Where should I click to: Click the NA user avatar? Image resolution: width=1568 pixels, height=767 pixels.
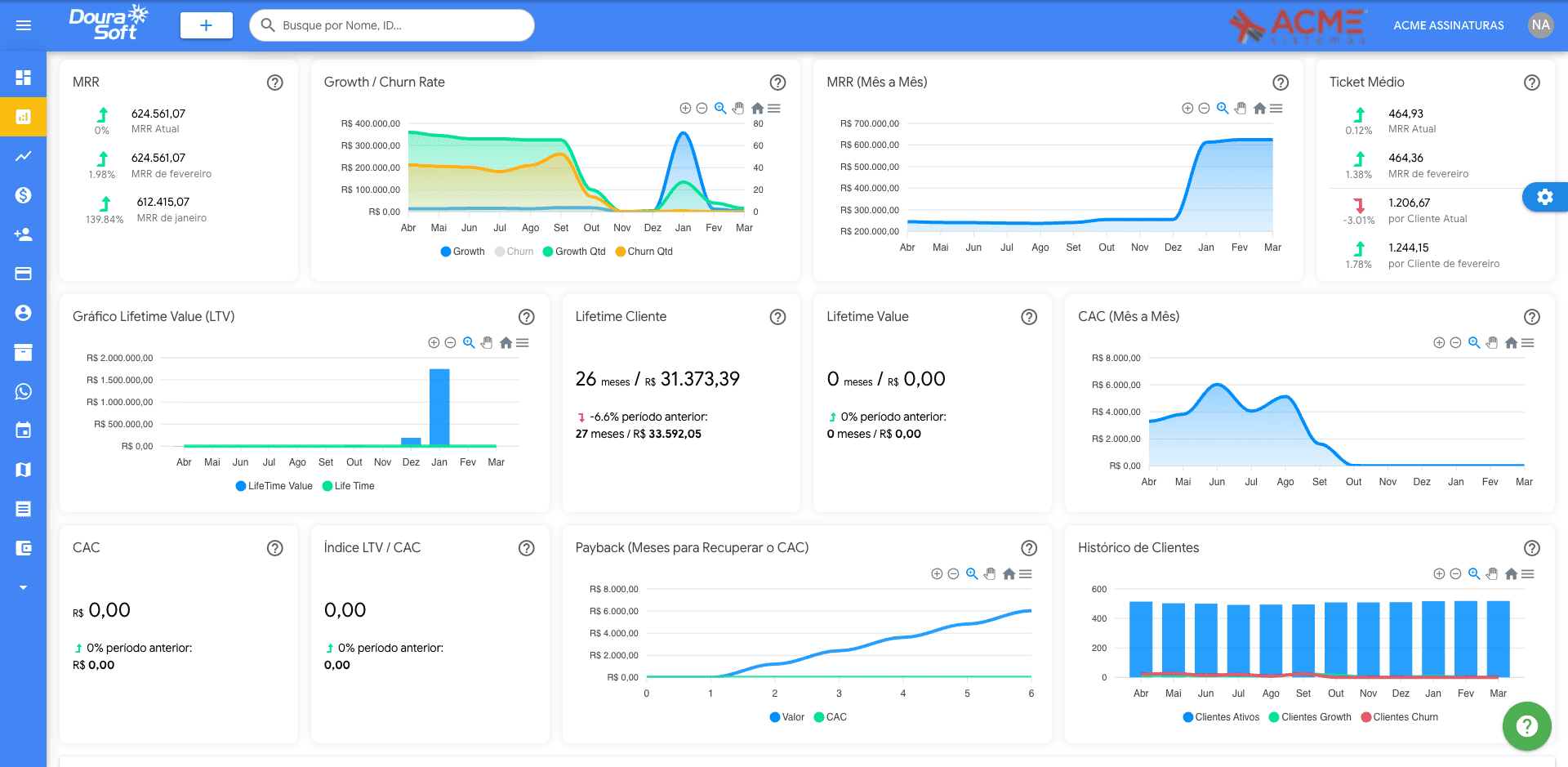1540,25
